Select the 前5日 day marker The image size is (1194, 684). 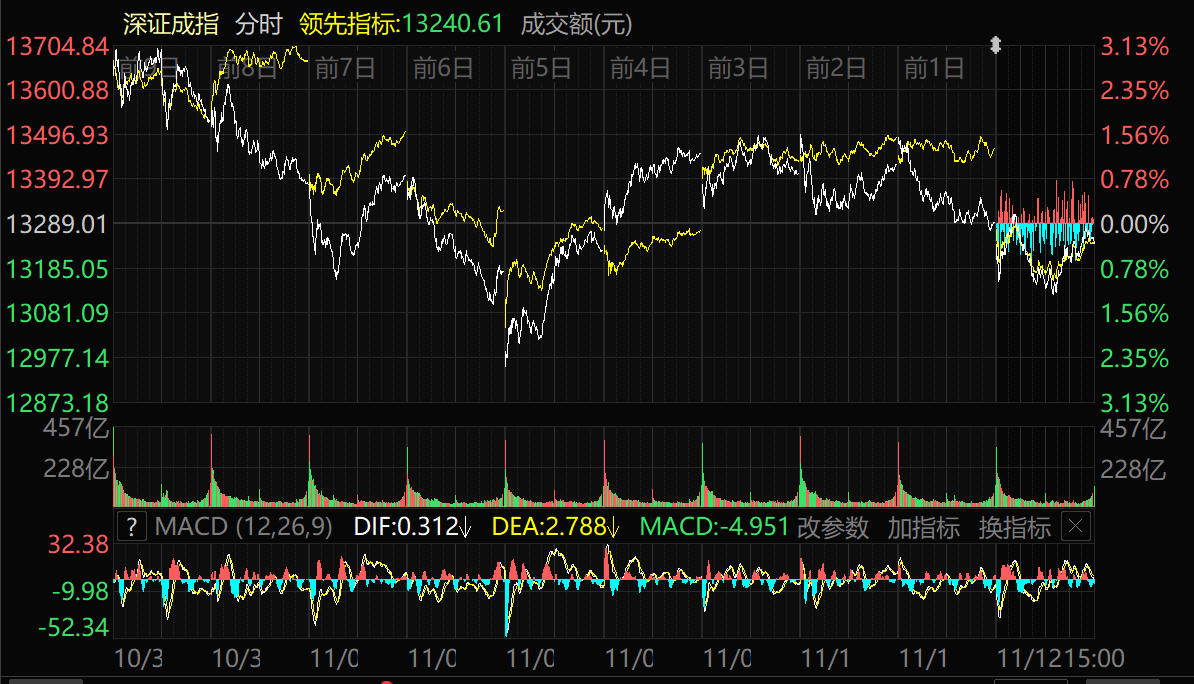tap(540, 68)
